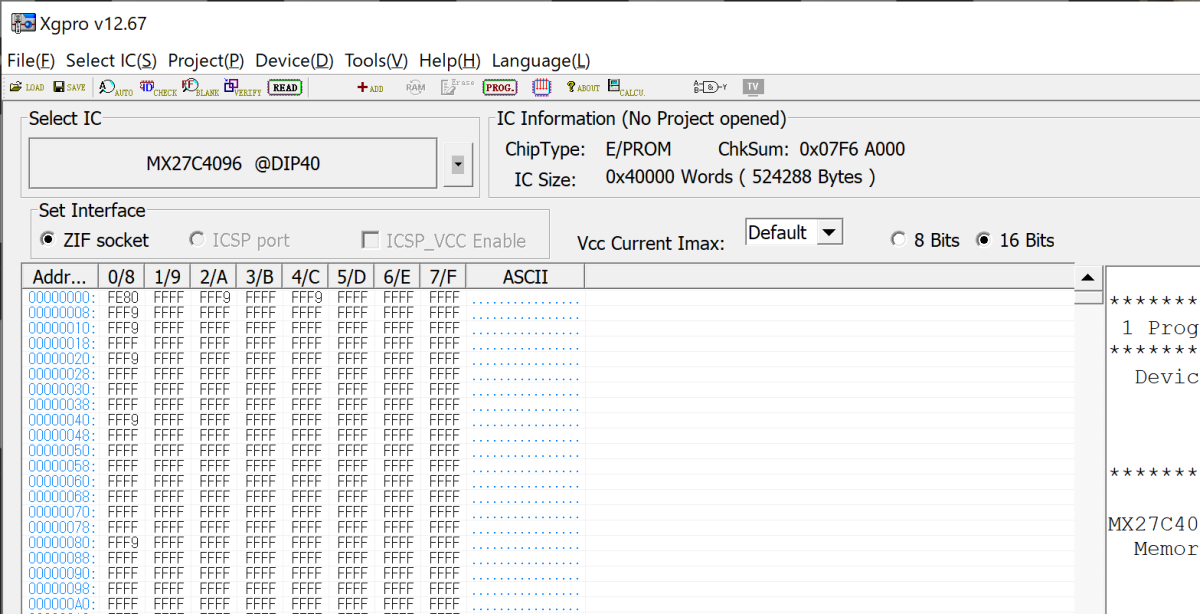Image resolution: width=1200 pixels, height=614 pixels.
Task: Click the MX27C4096 @DIP40 chip select button
Action: [x=233, y=163]
